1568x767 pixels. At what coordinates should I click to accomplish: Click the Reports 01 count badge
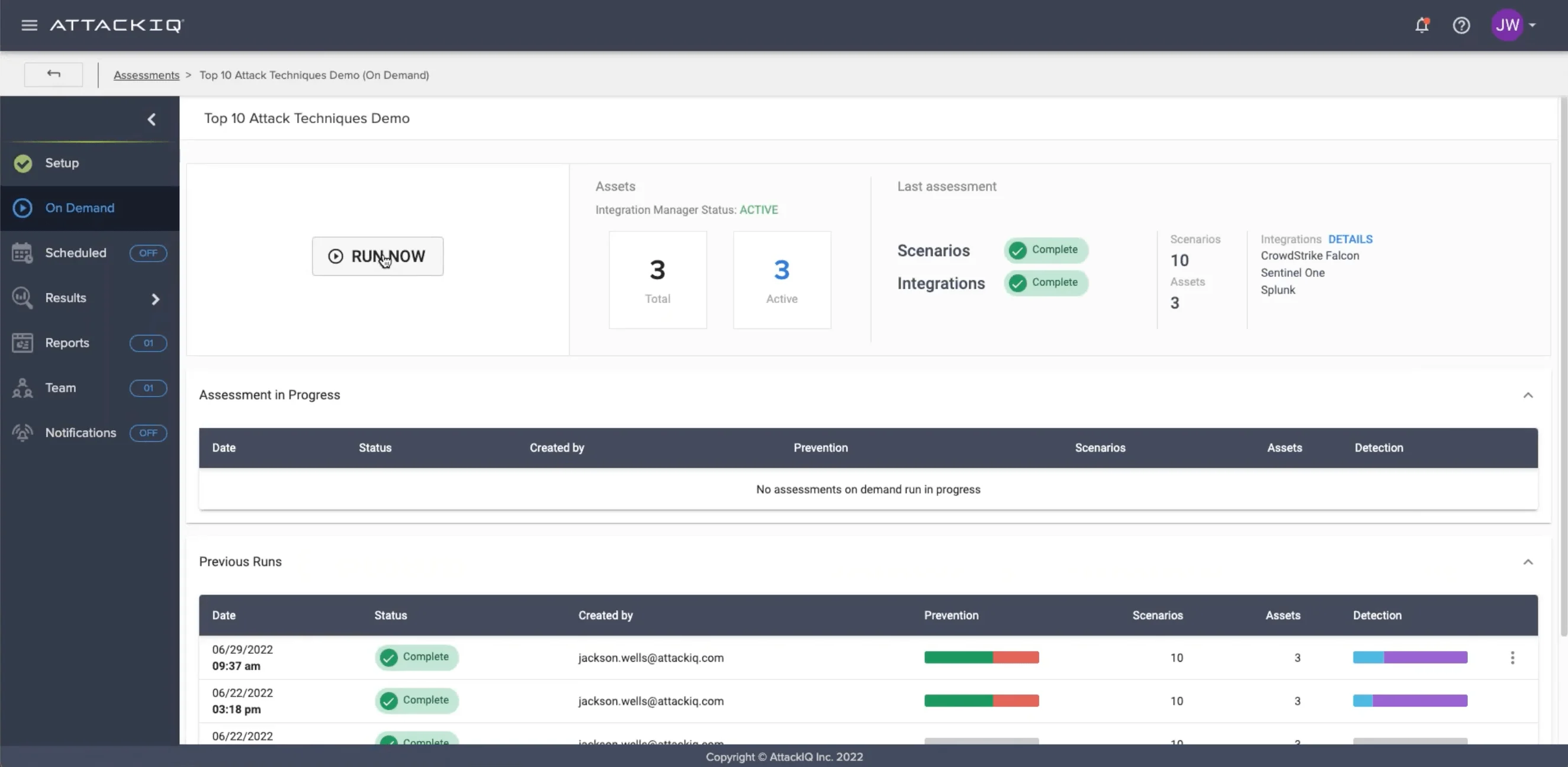click(148, 343)
